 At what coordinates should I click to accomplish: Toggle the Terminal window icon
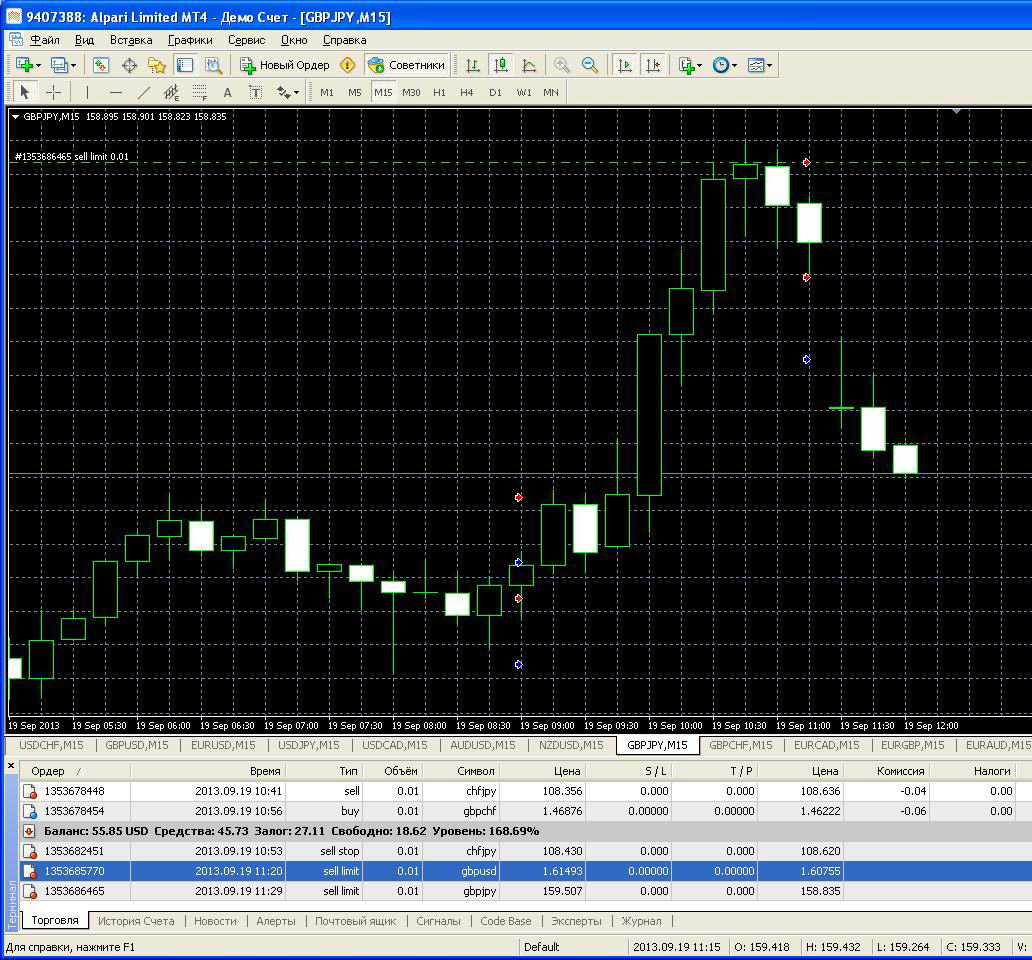[185, 65]
